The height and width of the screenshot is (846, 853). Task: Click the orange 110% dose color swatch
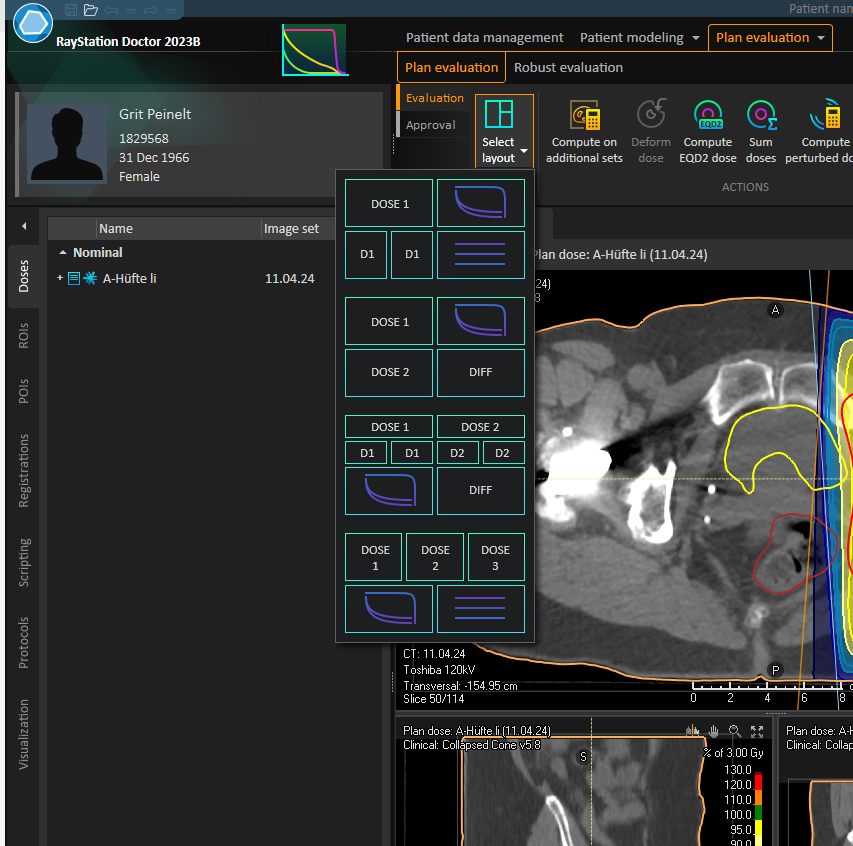758,800
